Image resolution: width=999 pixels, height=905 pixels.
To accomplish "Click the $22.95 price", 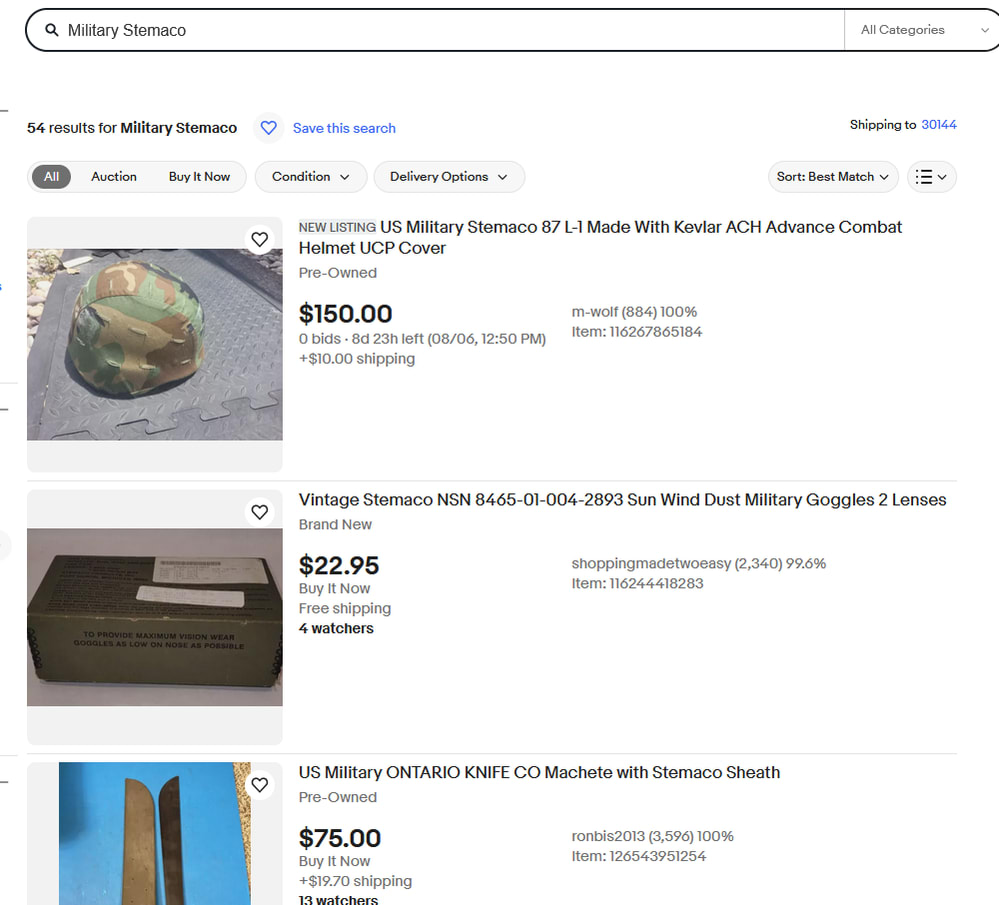I will pyautogui.click(x=339, y=565).
